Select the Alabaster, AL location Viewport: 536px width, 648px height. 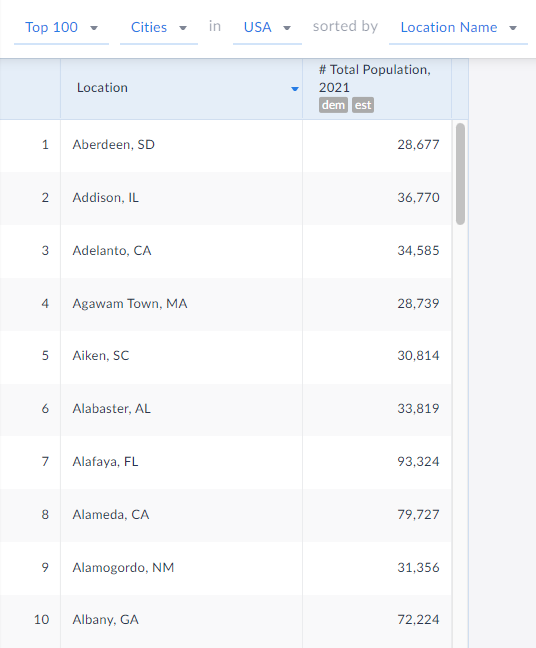(x=112, y=408)
